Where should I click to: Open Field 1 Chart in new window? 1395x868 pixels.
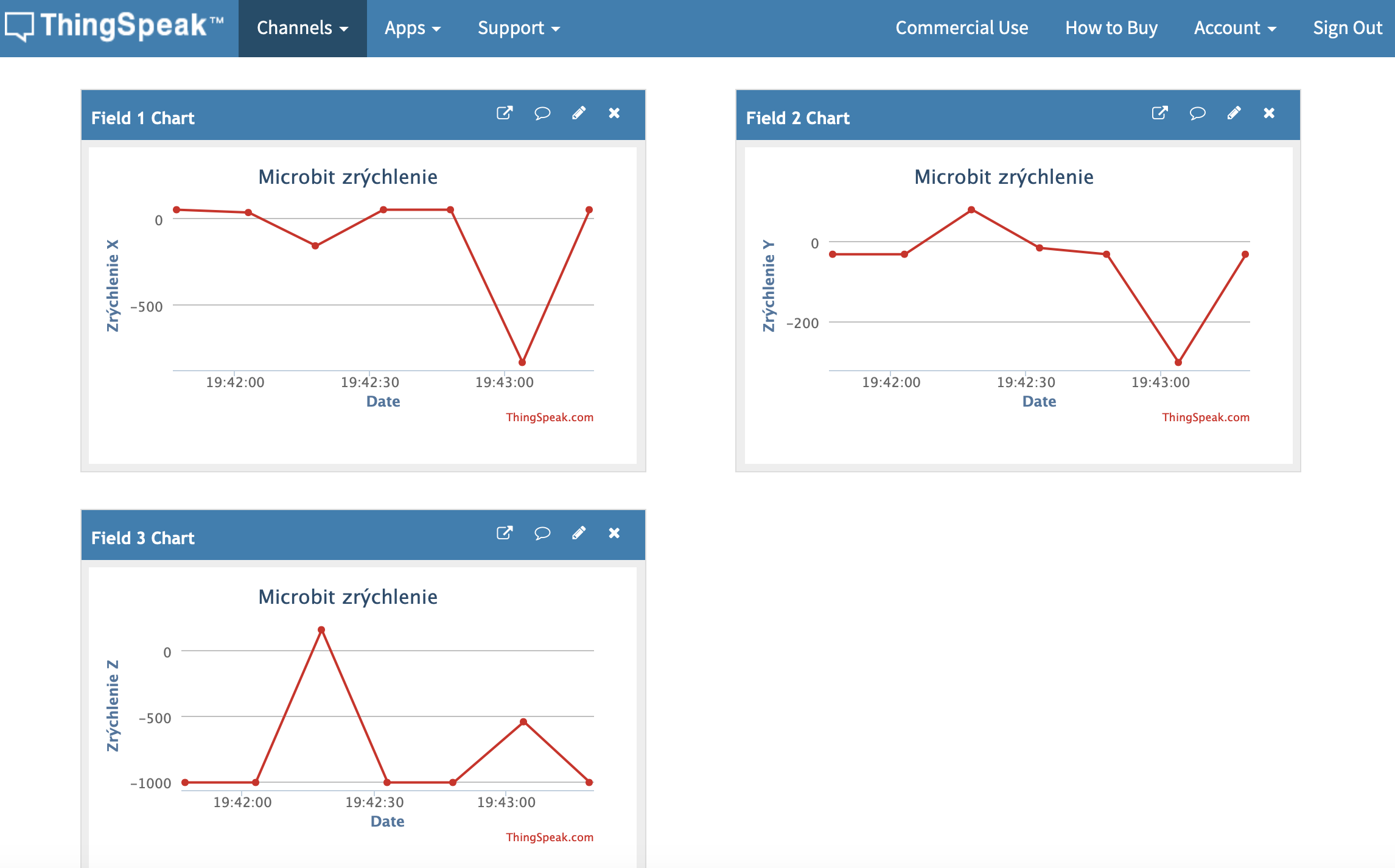point(505,113)
